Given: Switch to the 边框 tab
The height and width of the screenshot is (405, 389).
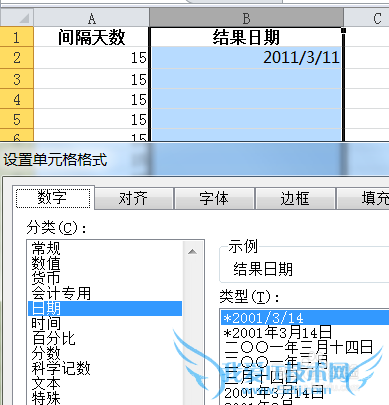Looking at the screenshot, I should 295,199.
